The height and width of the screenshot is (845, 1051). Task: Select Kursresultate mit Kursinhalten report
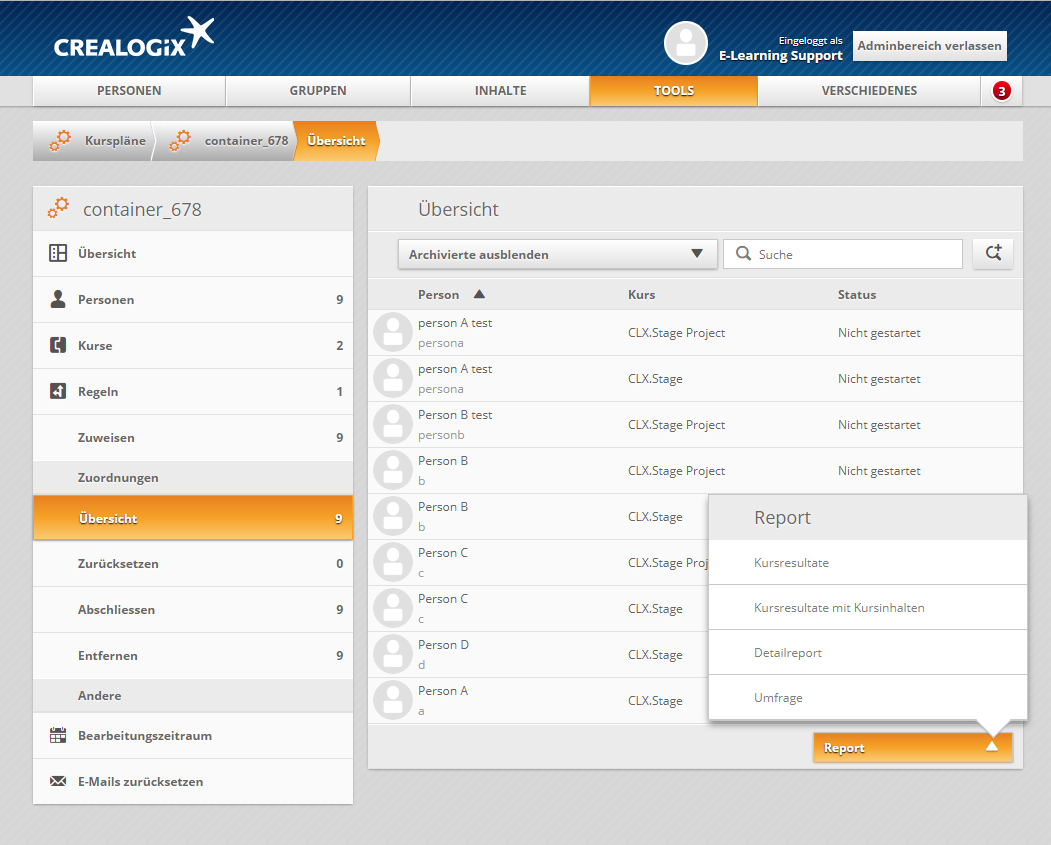coord(839,608)
